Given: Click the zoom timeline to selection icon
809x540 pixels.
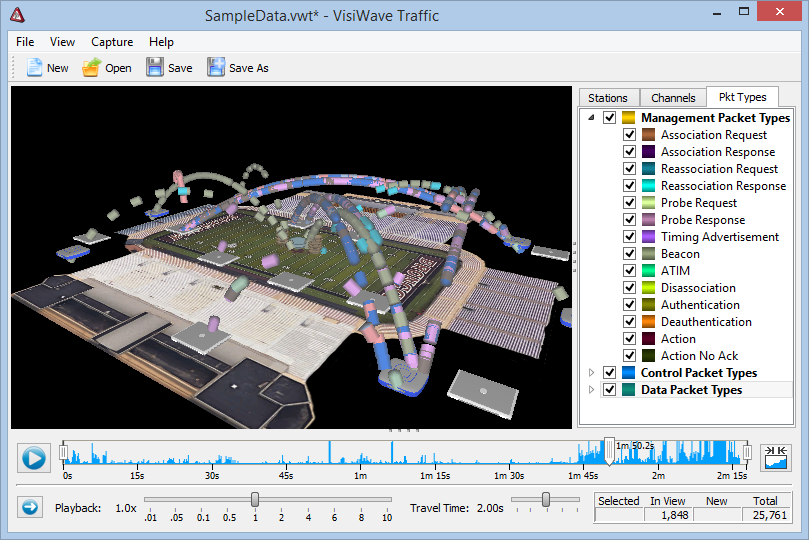Looking at the screenshot, I should point(776,458).
